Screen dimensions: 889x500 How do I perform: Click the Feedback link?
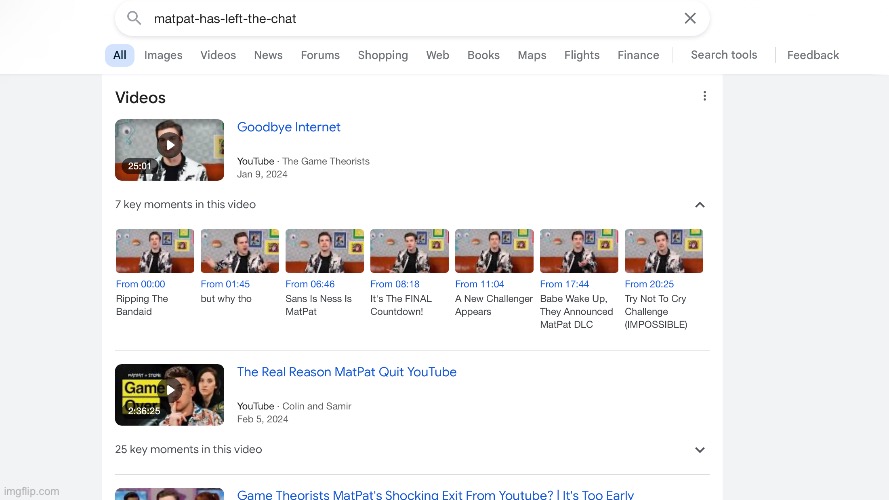(813, 55)
